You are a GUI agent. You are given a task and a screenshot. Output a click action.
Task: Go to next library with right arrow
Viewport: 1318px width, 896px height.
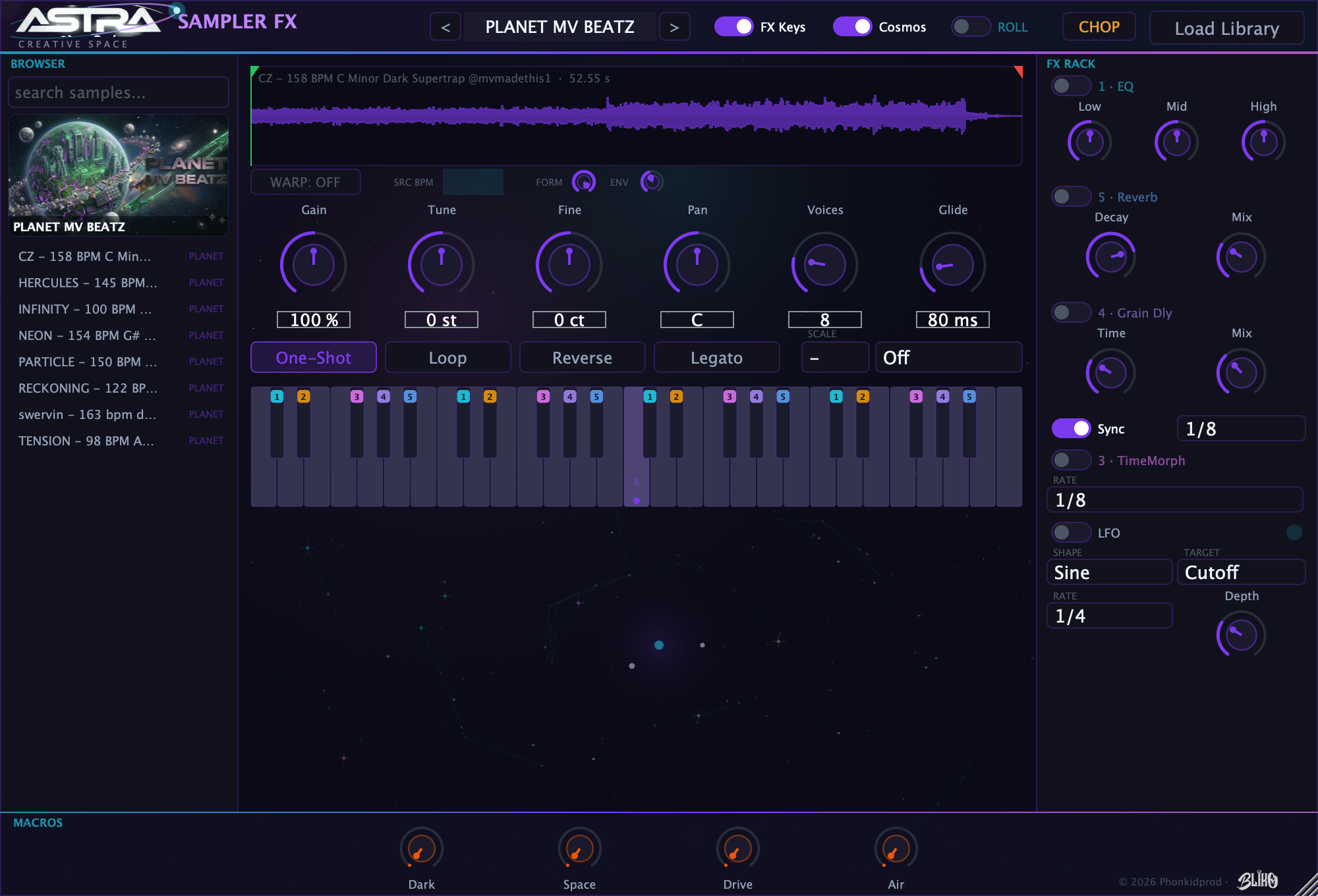(x=674, y=27)
